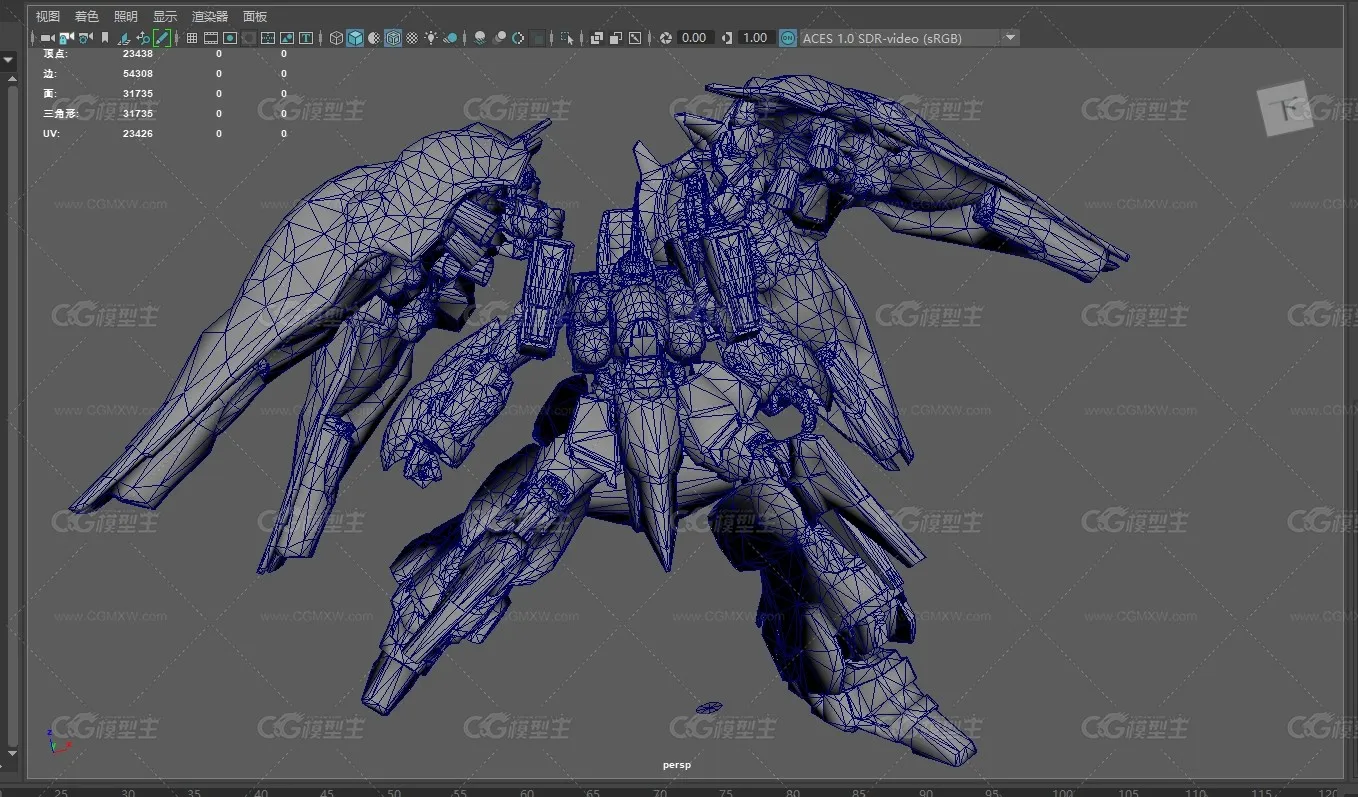Click the 边 HUD label
1358x797 pixels.
(50, 74)
